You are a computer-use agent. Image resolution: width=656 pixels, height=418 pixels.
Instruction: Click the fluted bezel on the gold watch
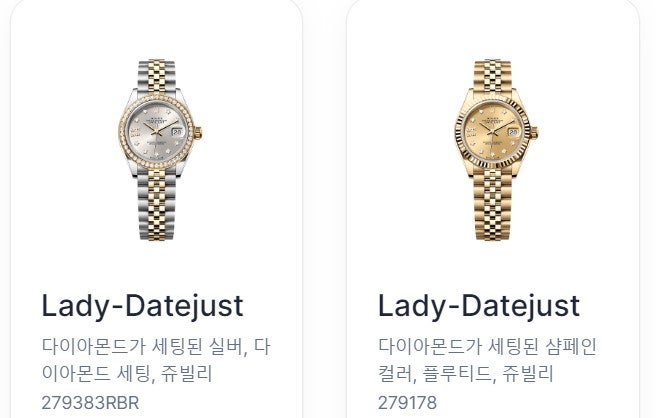point(493,99)
